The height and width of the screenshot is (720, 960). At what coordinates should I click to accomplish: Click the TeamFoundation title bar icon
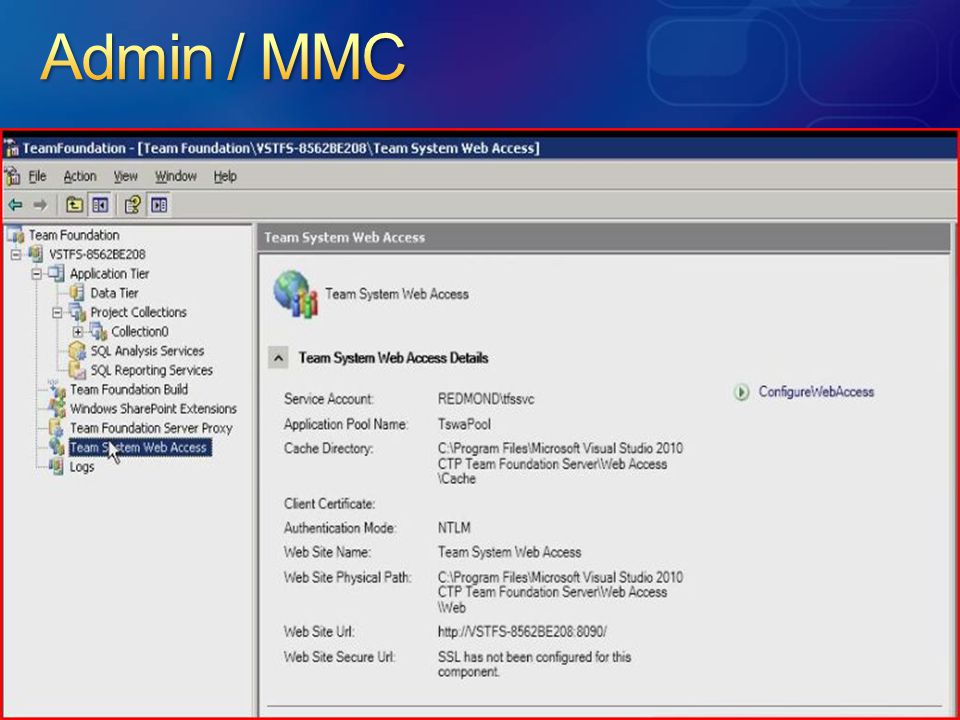pyautogui.click(x=12, y=148)
